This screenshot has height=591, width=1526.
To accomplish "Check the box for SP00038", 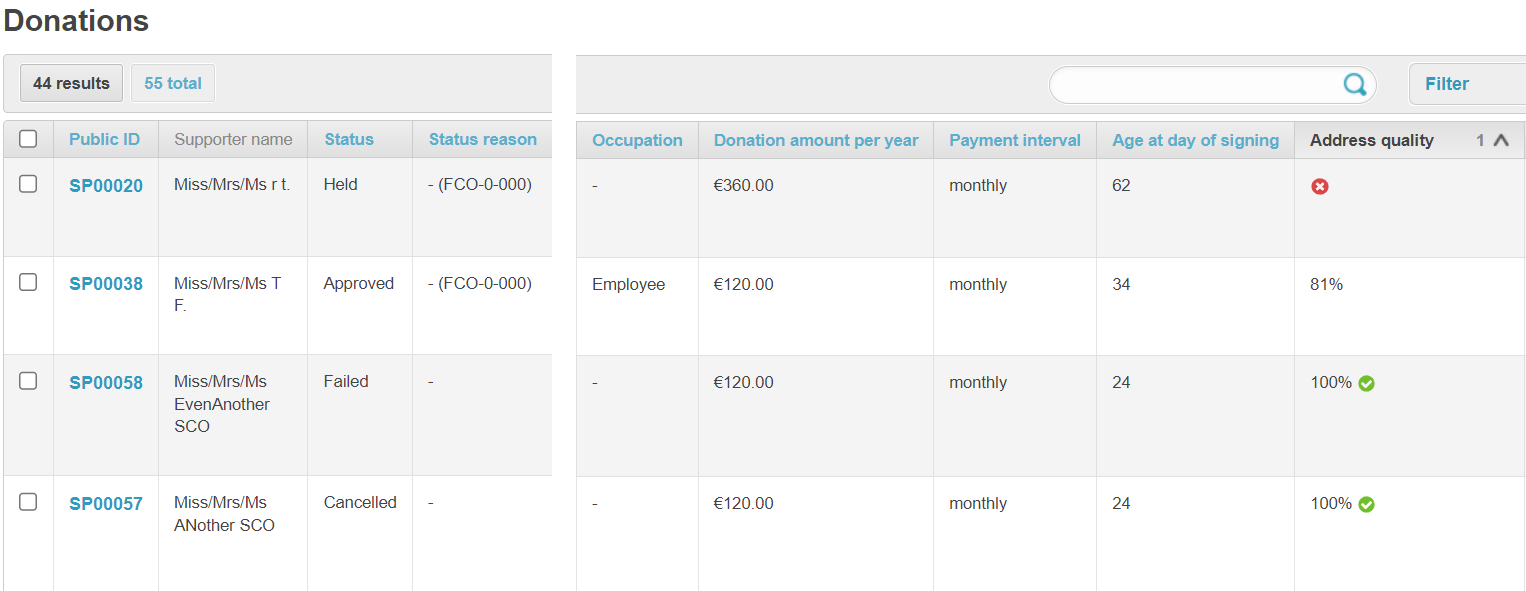I will point(28,282).
